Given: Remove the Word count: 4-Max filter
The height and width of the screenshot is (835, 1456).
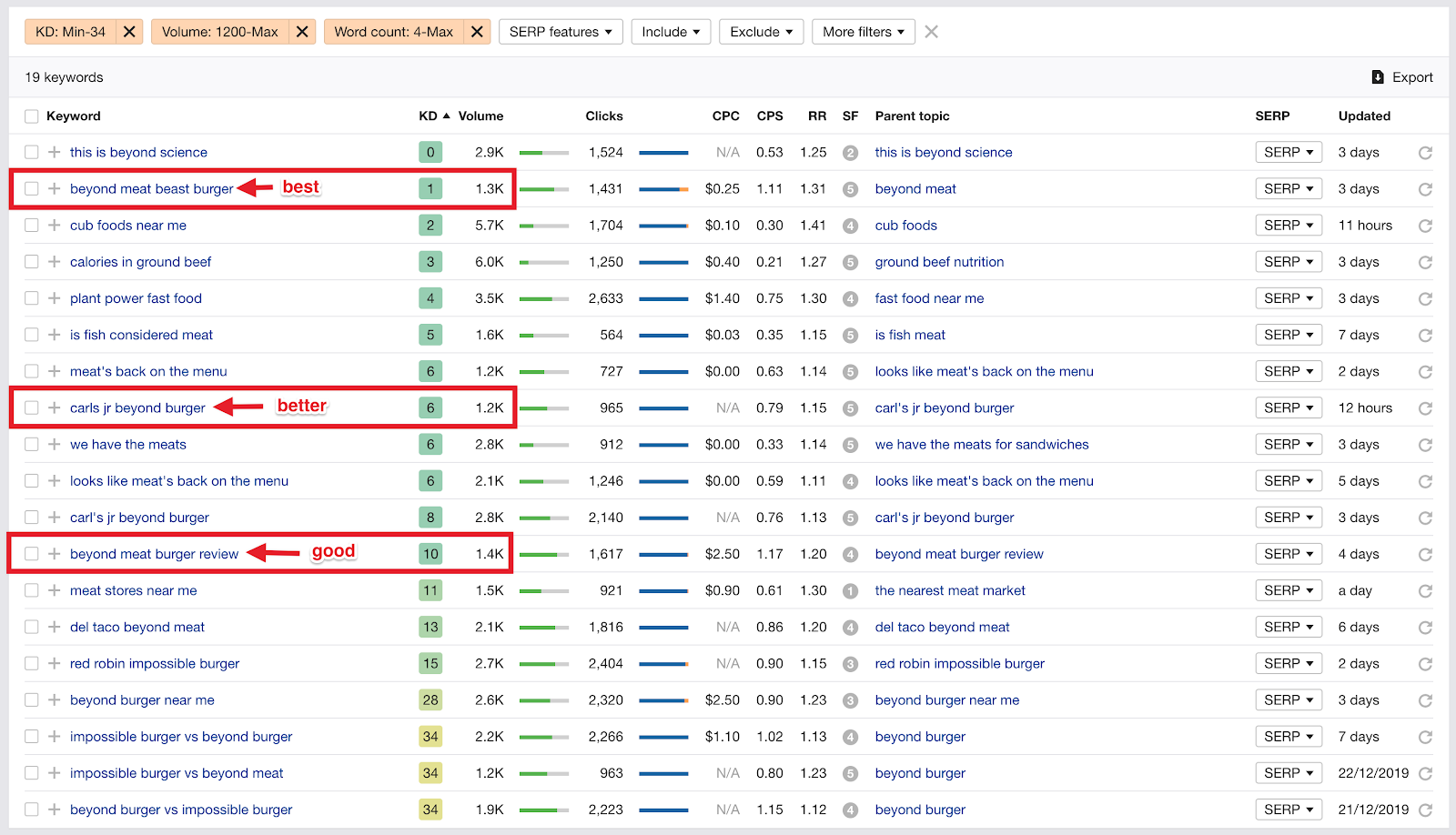Looking at the screenshot, I should pos(477,32).
